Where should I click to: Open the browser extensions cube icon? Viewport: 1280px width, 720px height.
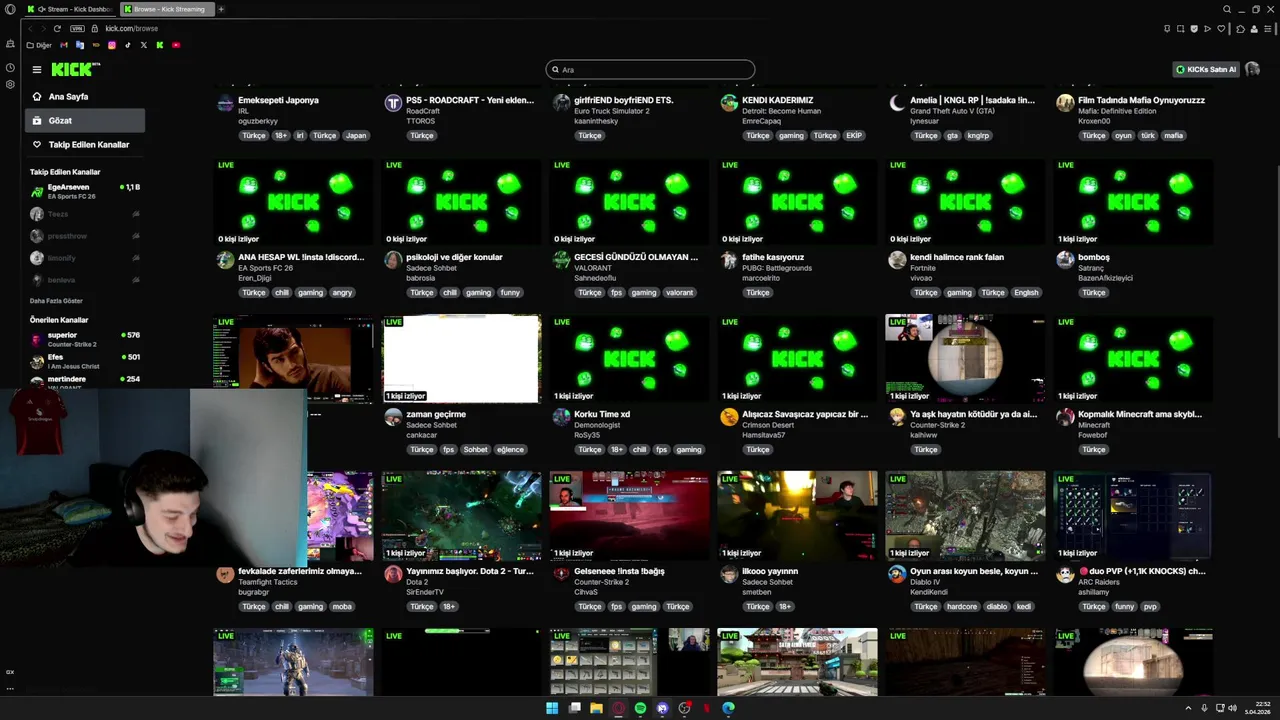pos(1240,28)
